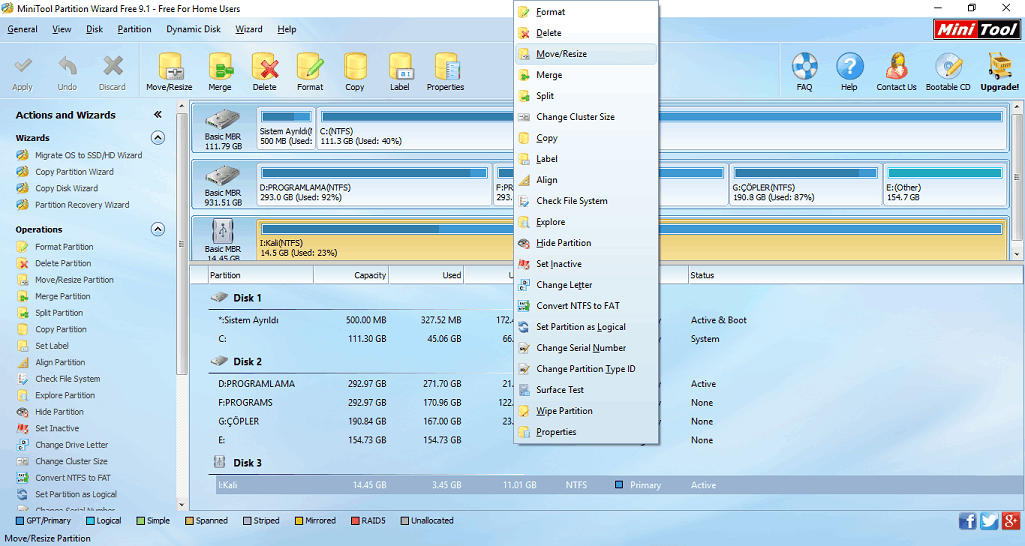Image resolution: width=1025 pixels, height=546 pixels.
Task: Collapse the Wizards section
Action: tap(158, 137)
